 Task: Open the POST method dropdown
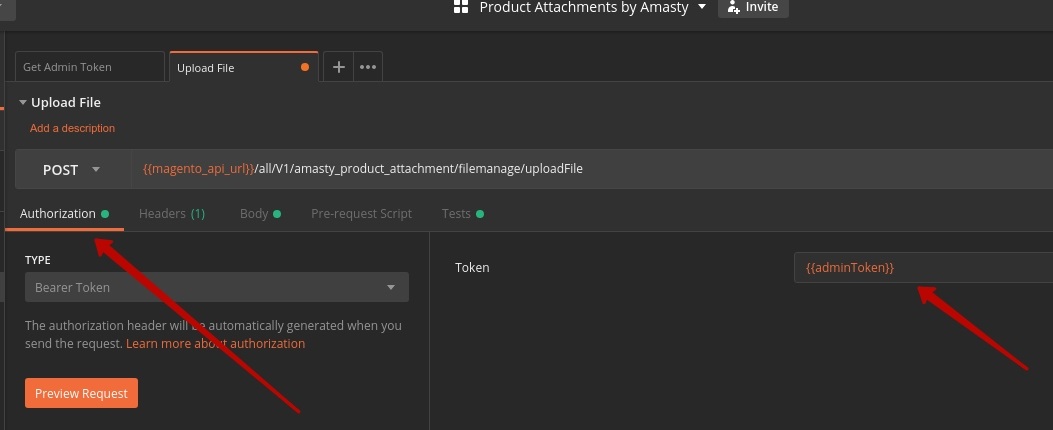pos(72,170)
